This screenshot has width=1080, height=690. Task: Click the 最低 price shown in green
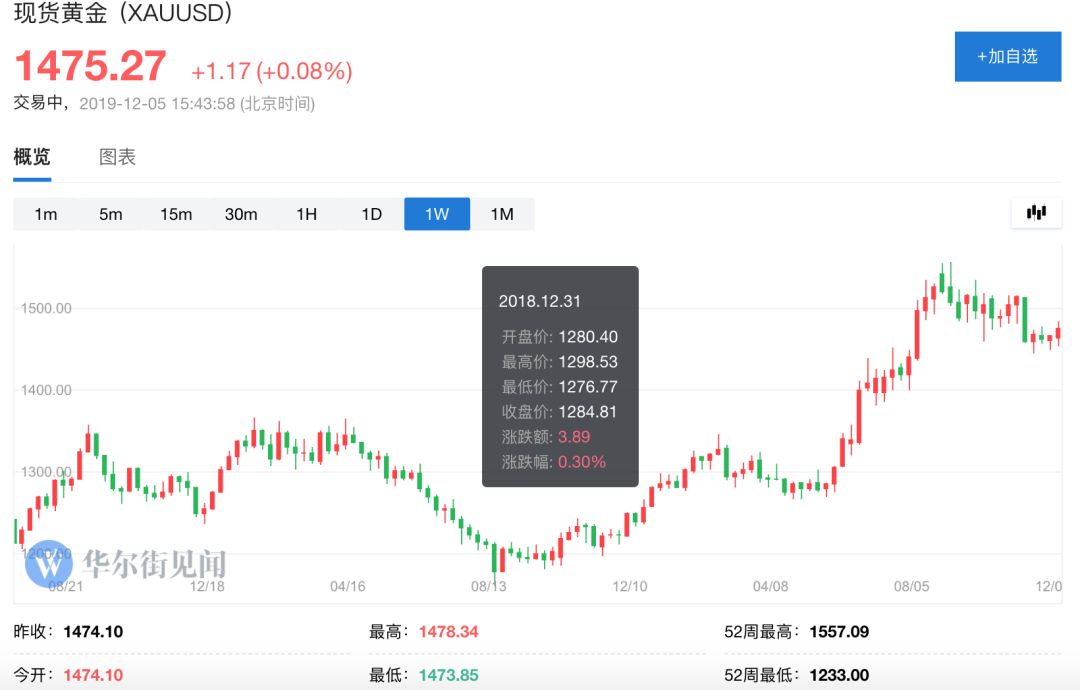[x=448, y=675]
